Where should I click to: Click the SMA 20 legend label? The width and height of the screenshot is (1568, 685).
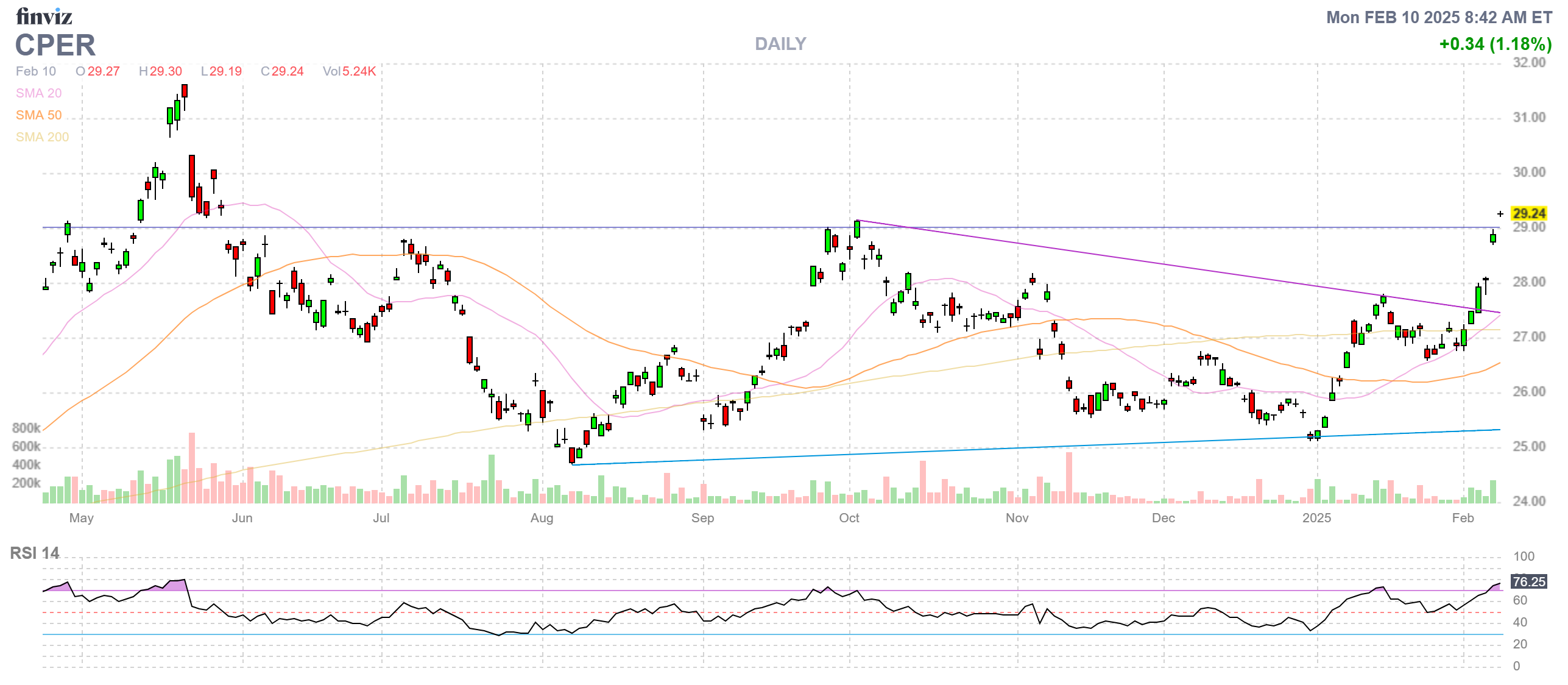click(x=38, y=93)
